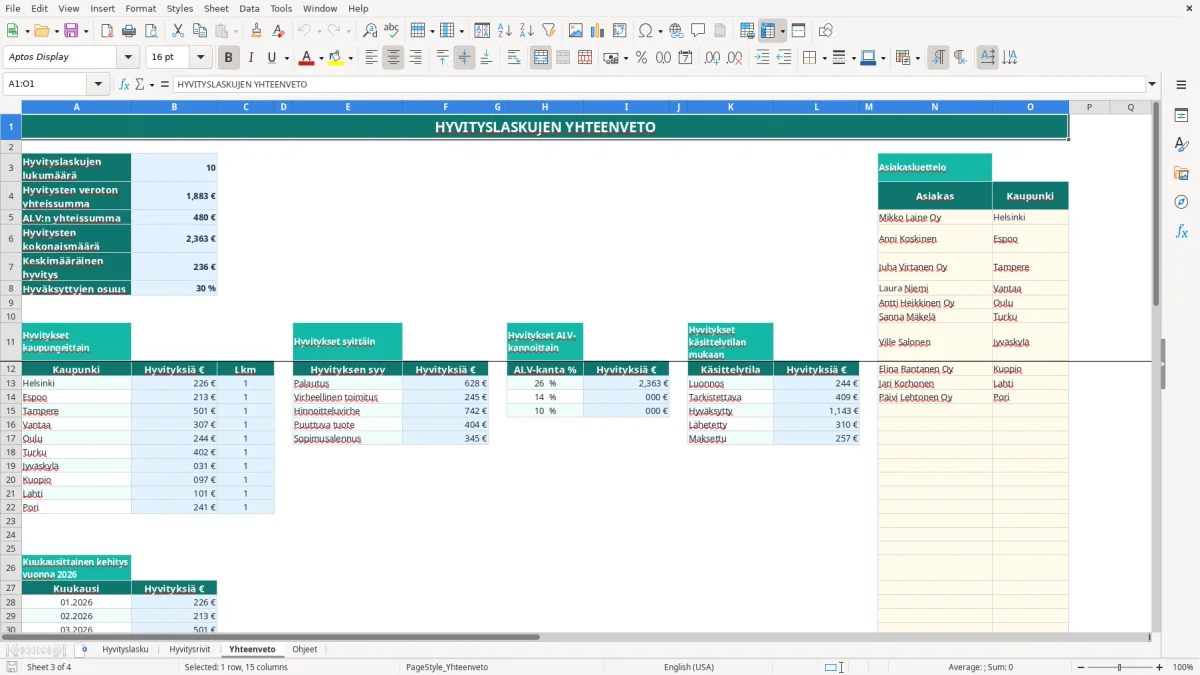The image size is (1200, 675).
Task: Click the Cut scissors icon
Action: click(177, 31)
